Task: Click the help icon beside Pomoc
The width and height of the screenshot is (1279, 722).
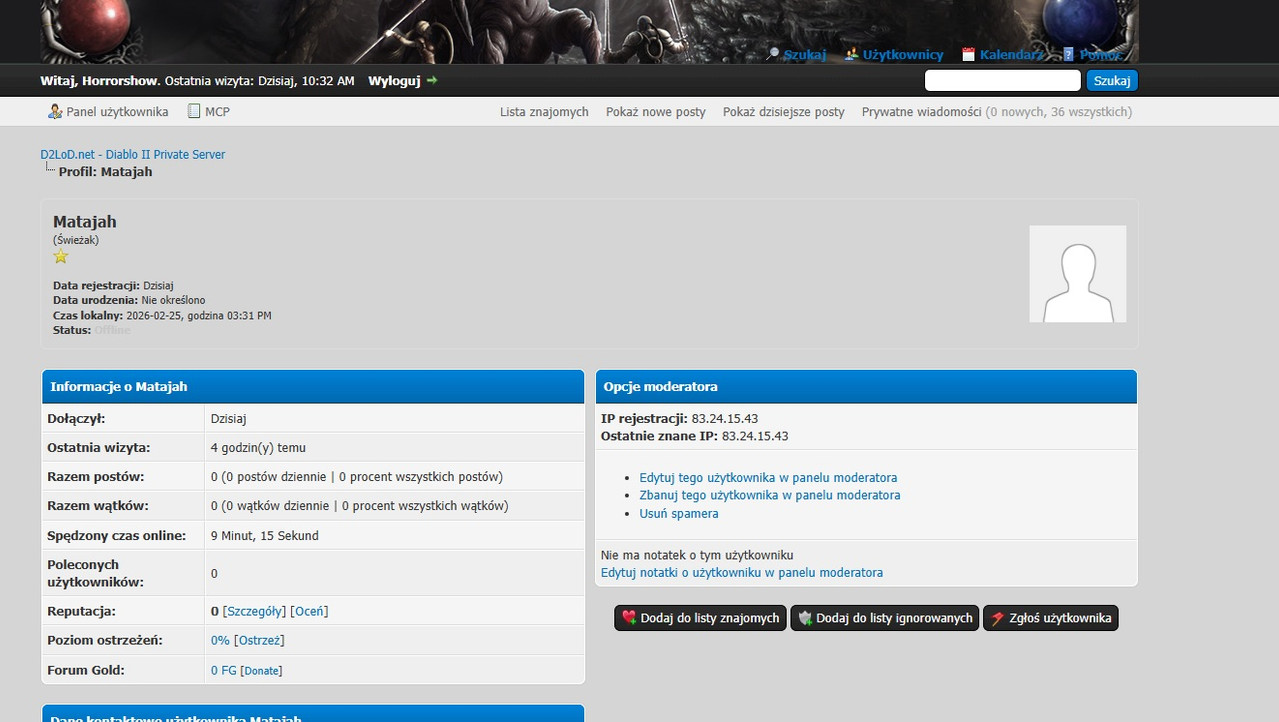Action: 1068,54
